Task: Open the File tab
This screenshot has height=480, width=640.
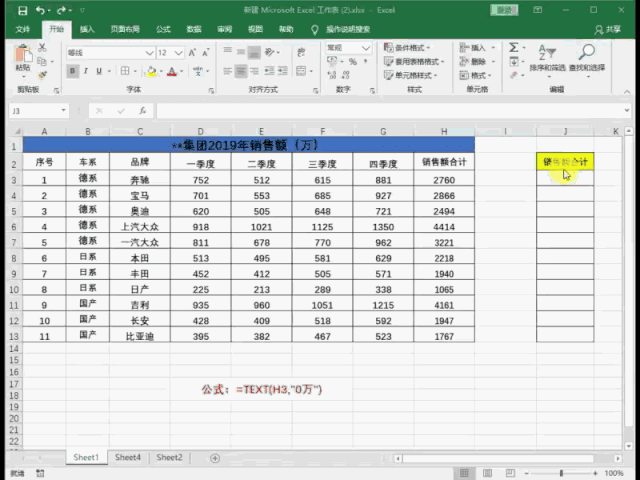Action: pos(23,29)
